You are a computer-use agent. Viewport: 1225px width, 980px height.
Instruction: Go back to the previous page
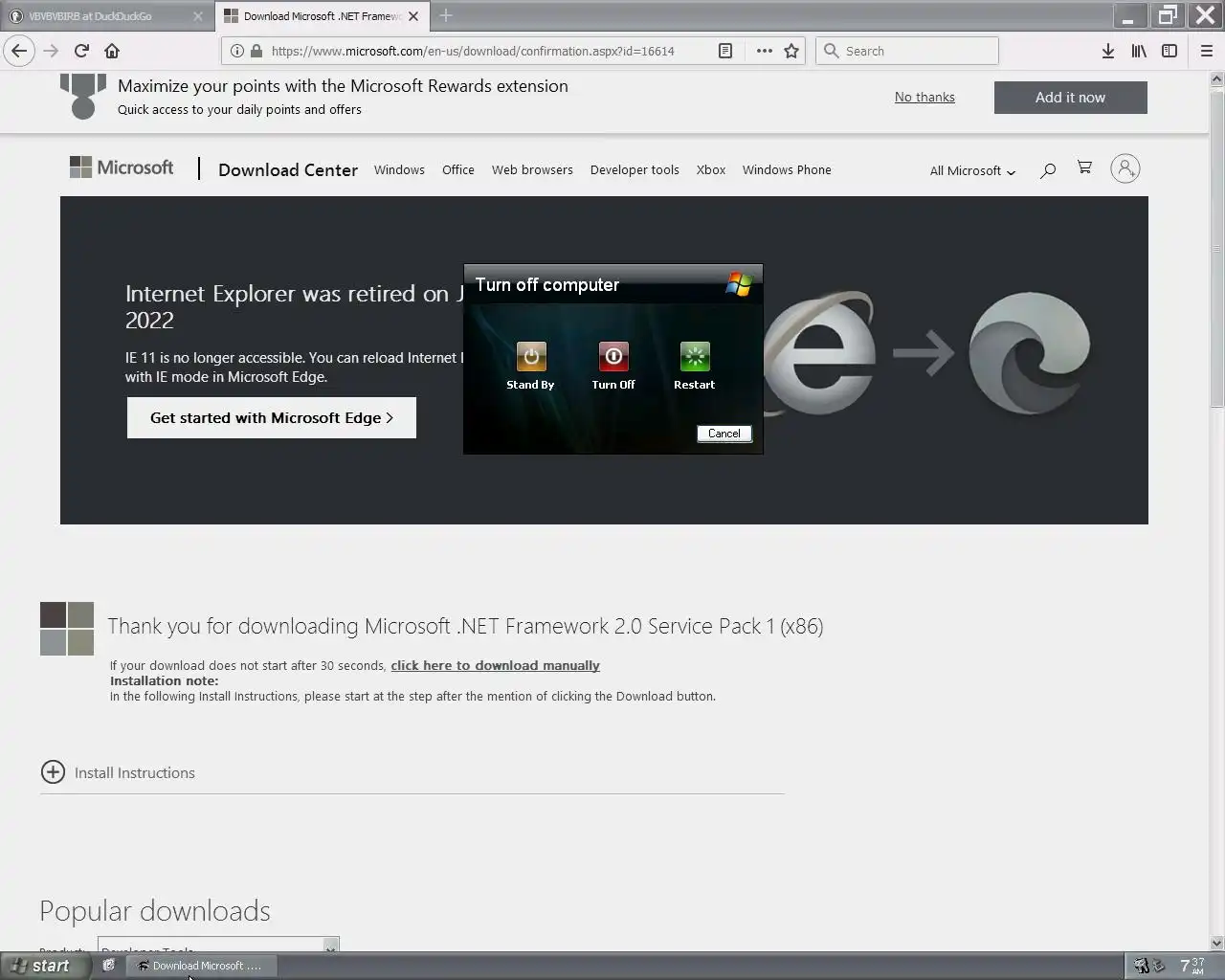19,51
